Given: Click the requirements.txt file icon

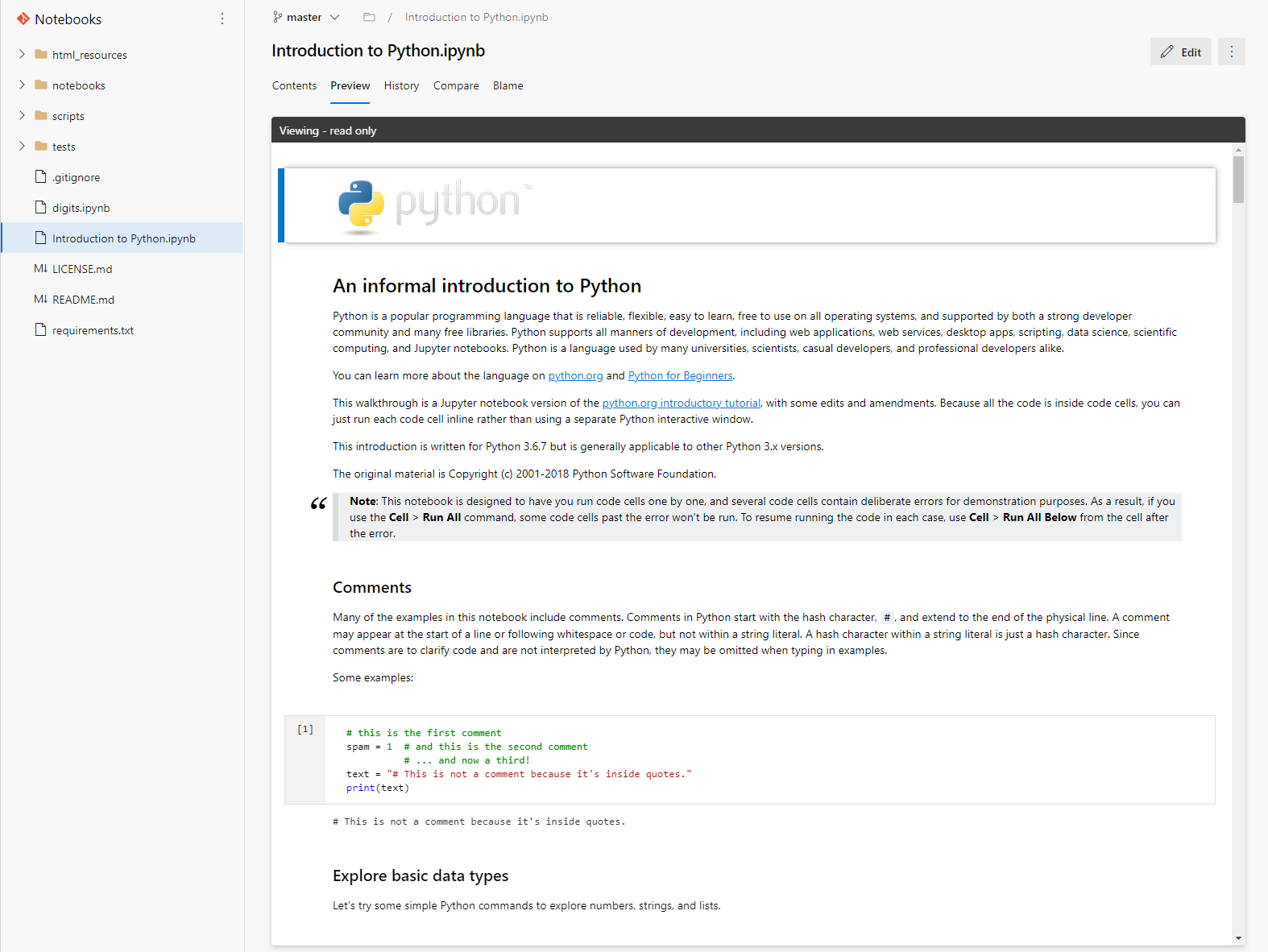Looking at the screenshot, I should tap(41, 329).
